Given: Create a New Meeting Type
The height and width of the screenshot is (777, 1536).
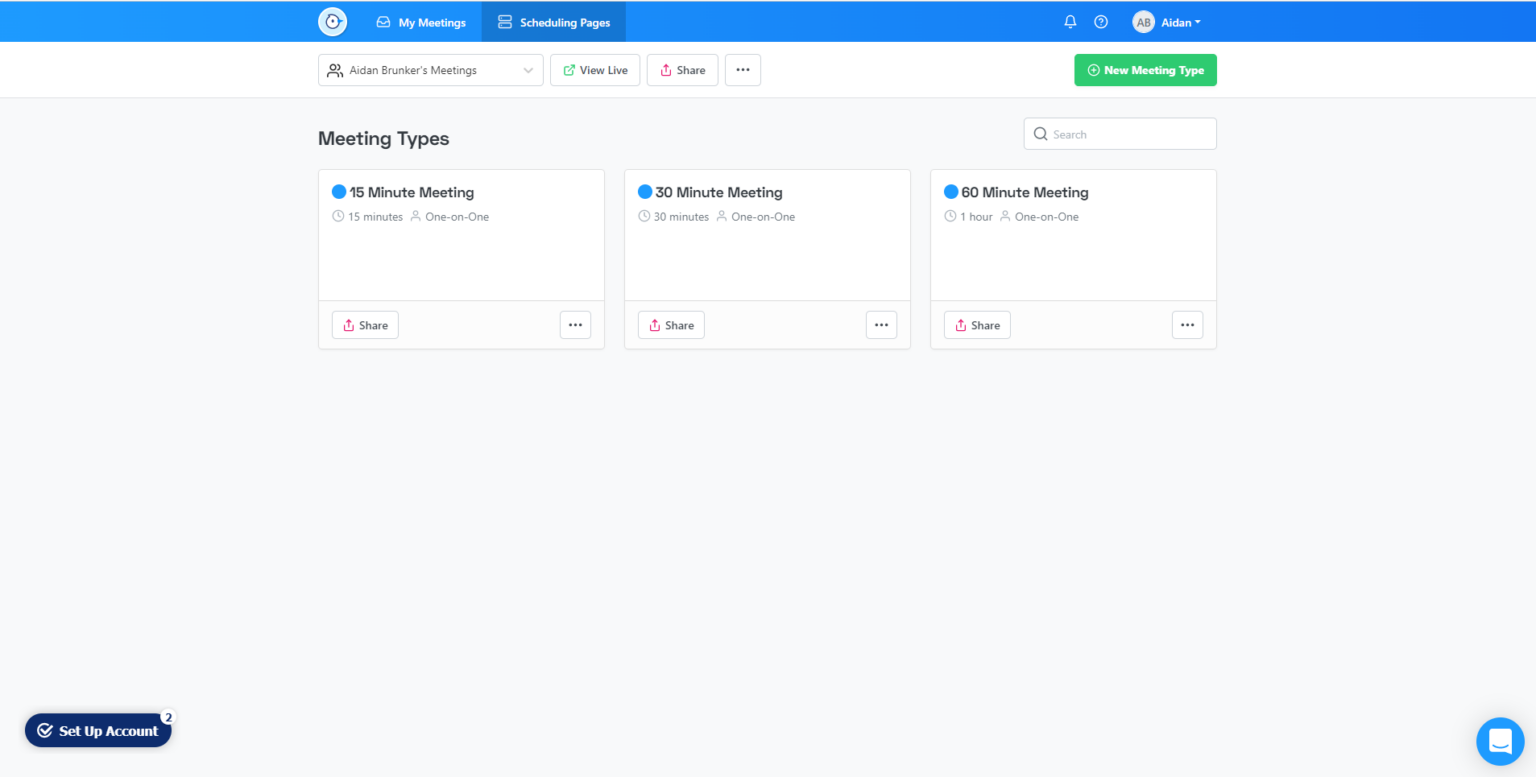Looking at the screenshot, I should pos(1145,69).
